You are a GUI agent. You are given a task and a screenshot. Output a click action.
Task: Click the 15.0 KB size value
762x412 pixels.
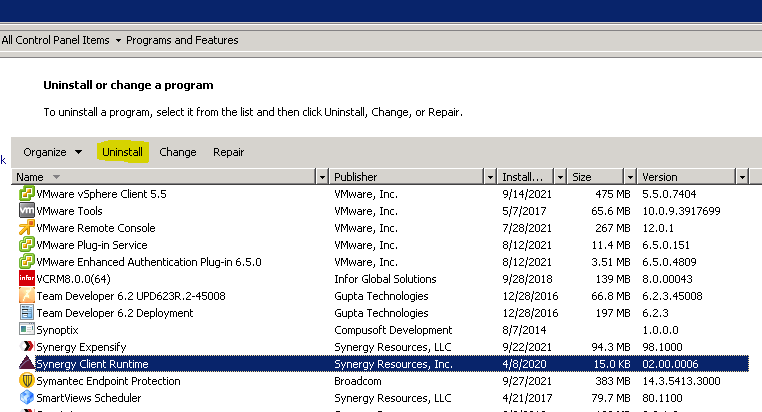[x=612, y=364]
